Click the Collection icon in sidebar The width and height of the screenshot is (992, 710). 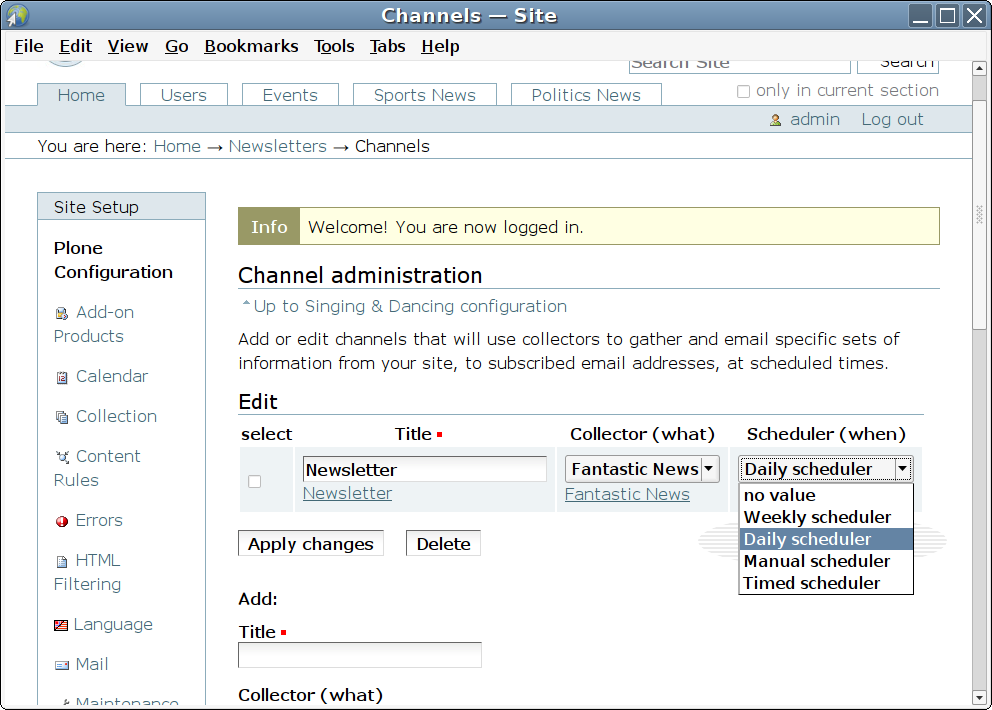point(62,417)
